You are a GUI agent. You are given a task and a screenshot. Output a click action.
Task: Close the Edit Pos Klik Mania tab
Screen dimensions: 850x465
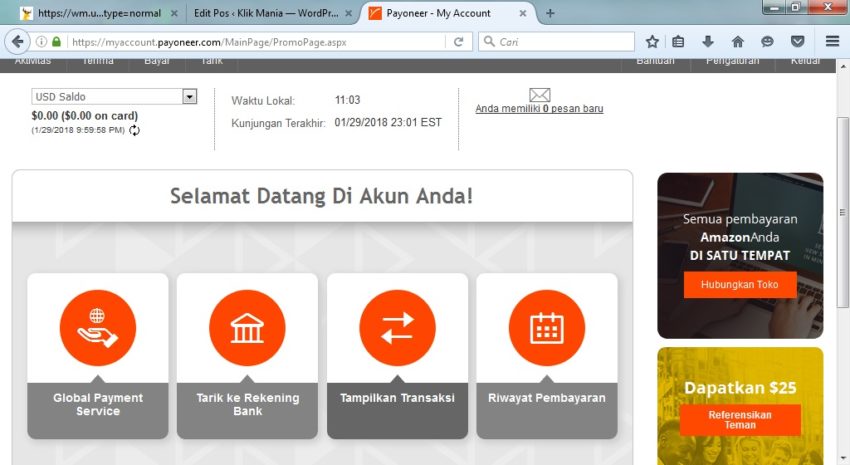pos(349,13)
